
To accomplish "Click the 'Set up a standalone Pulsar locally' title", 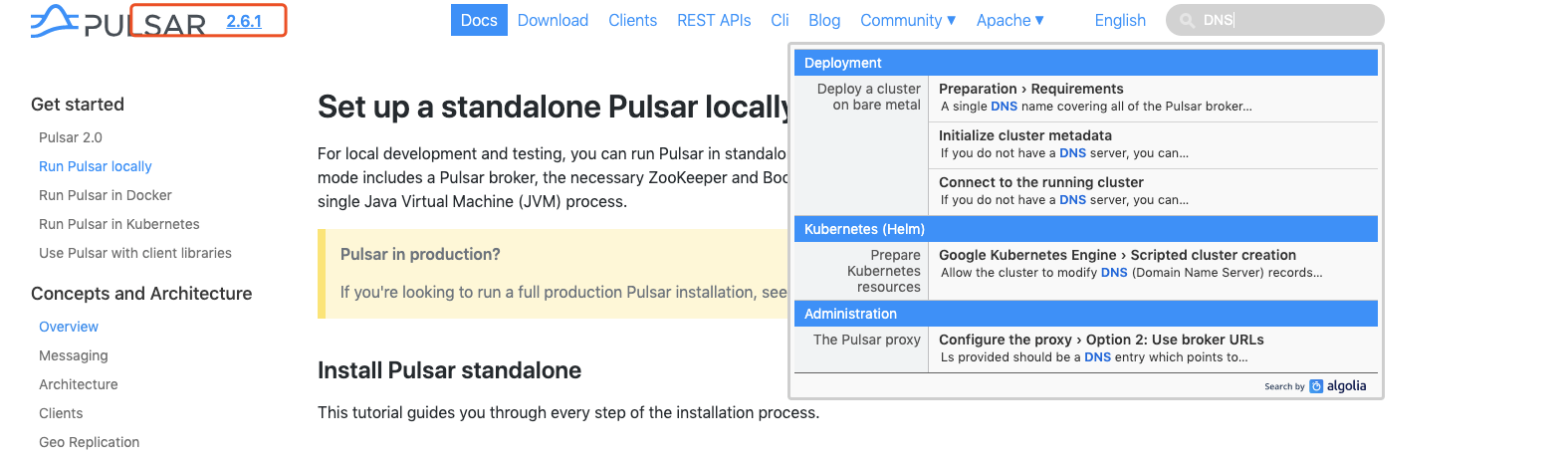I will 553,107.
